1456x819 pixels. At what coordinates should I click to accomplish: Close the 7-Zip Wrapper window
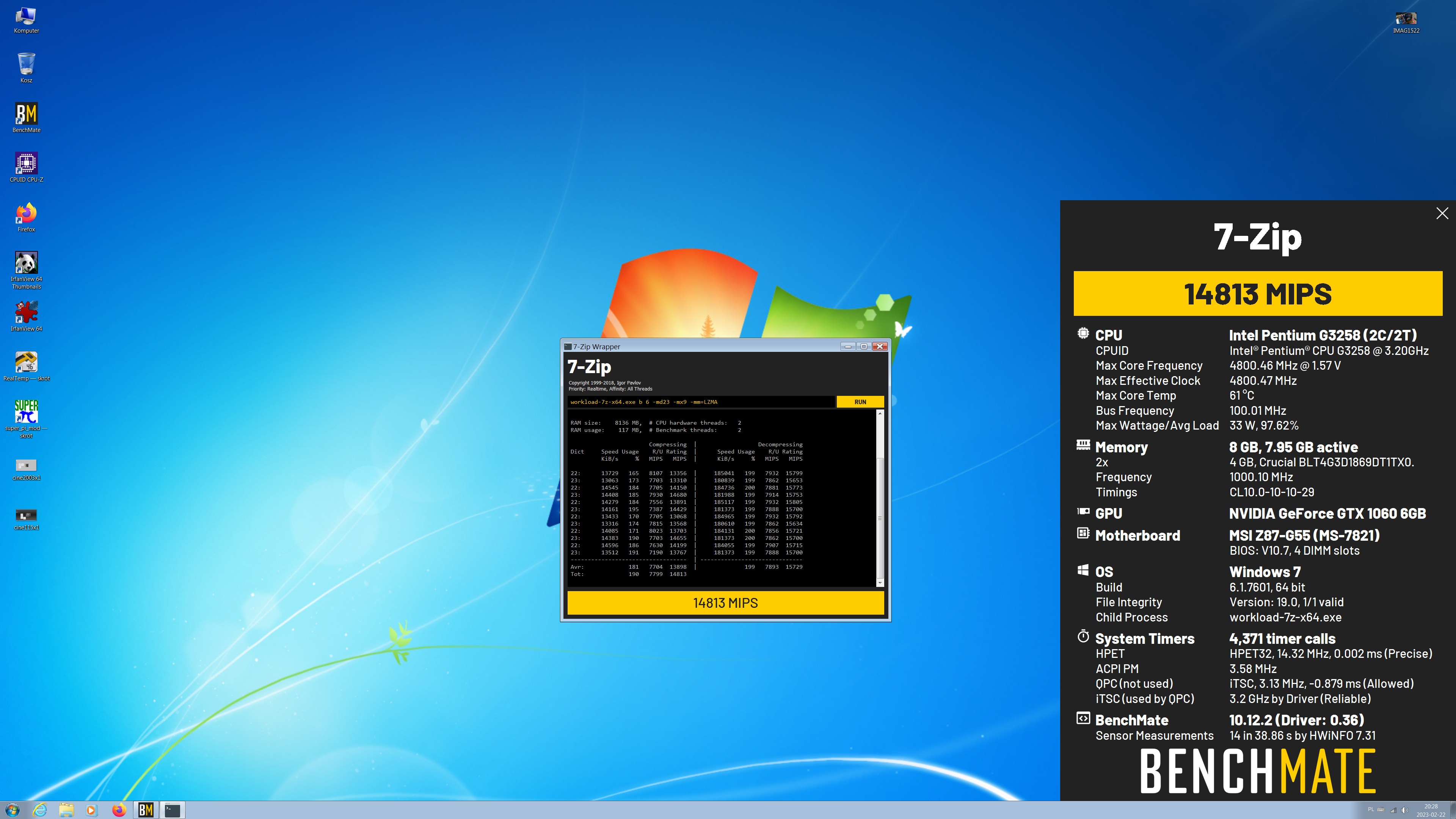click(x=880, y=347)
